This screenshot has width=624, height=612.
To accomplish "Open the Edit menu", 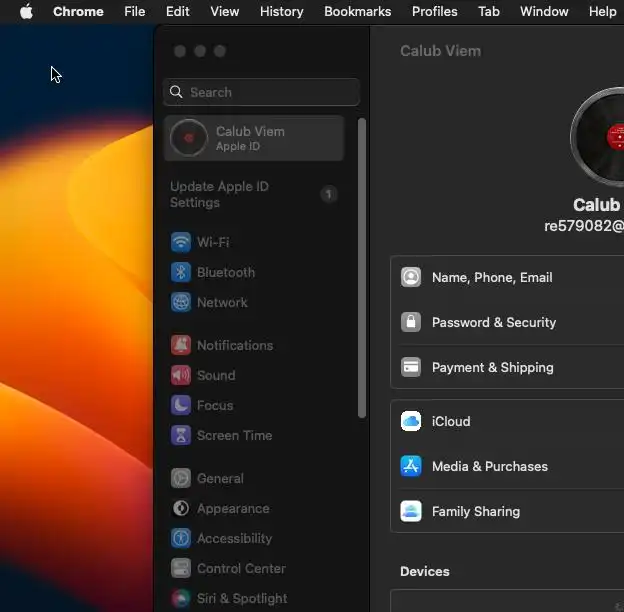I will click(177, 11).
